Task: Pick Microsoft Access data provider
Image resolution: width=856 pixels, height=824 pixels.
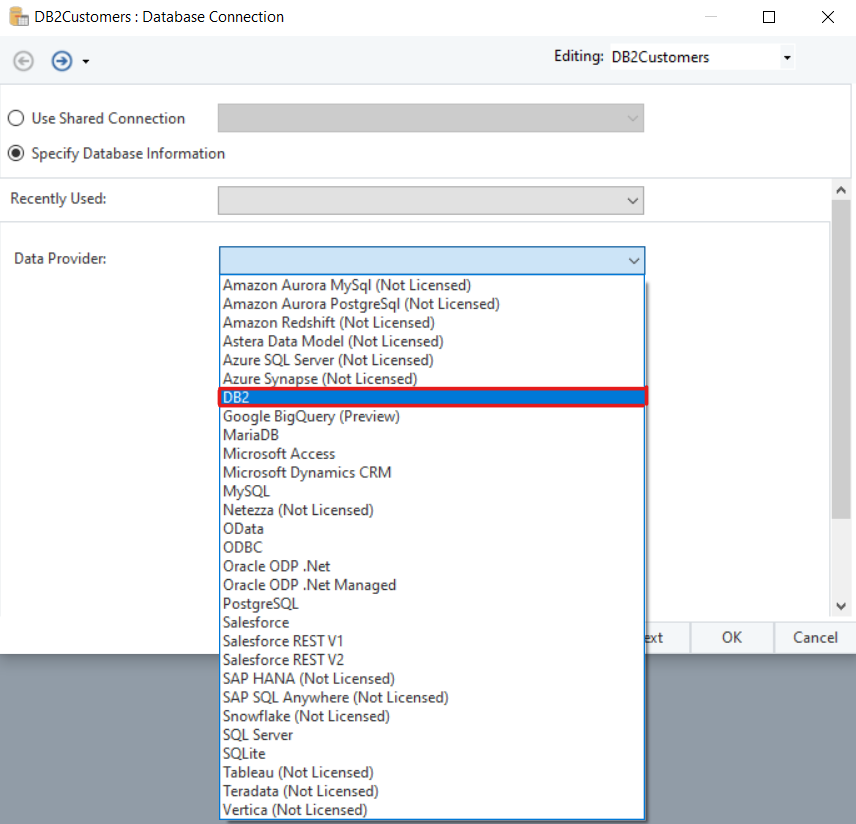Action: (x=279, y=453)
